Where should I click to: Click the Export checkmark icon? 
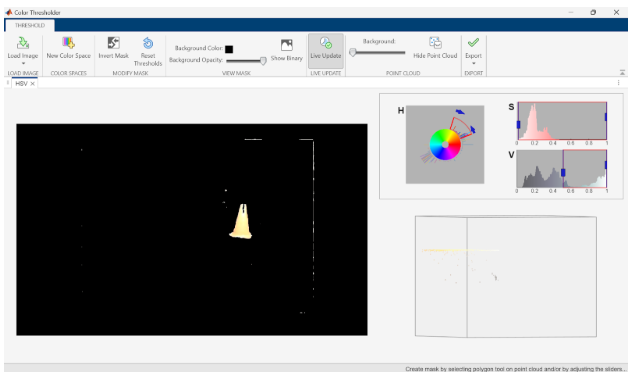click(473, 42)
